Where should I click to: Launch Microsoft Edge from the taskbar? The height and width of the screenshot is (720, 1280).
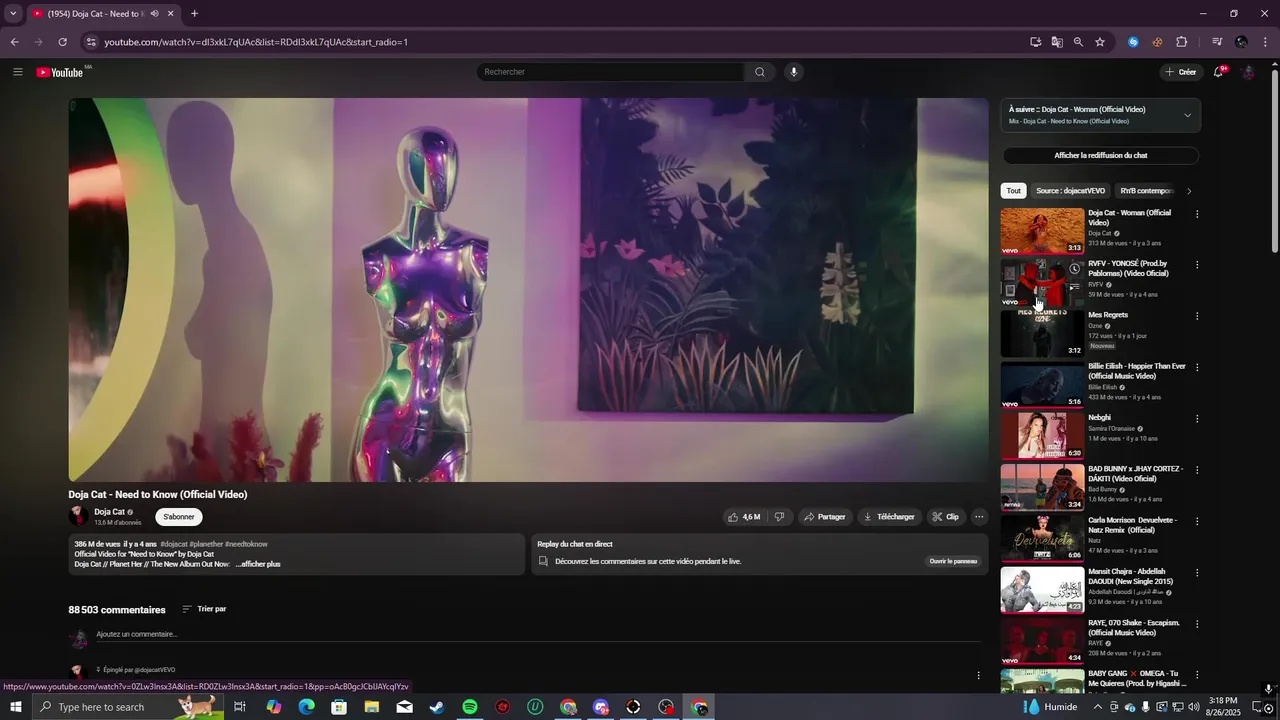click(x=306, y=707)
